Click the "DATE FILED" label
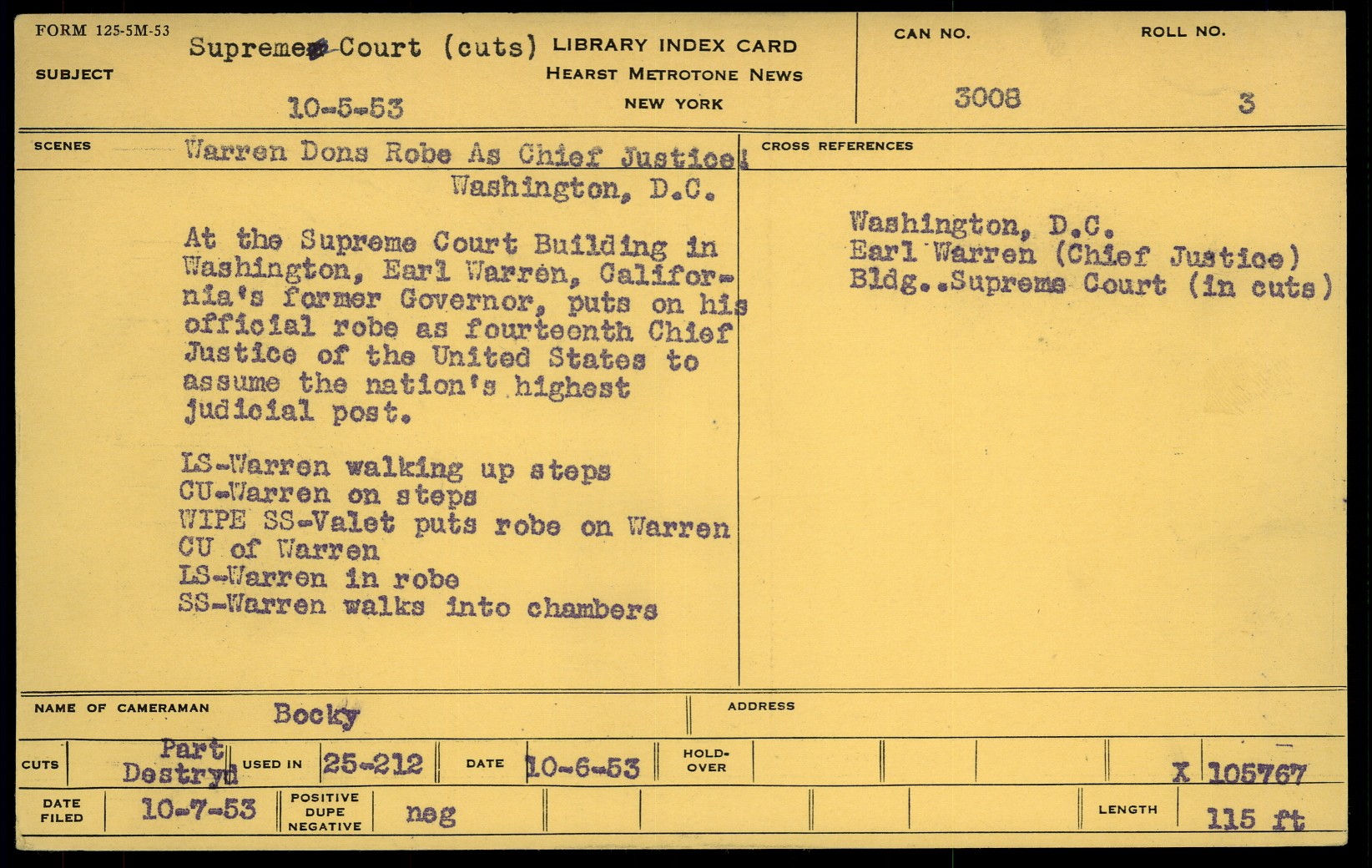1372x868 pixels. [x=62, y=810]
